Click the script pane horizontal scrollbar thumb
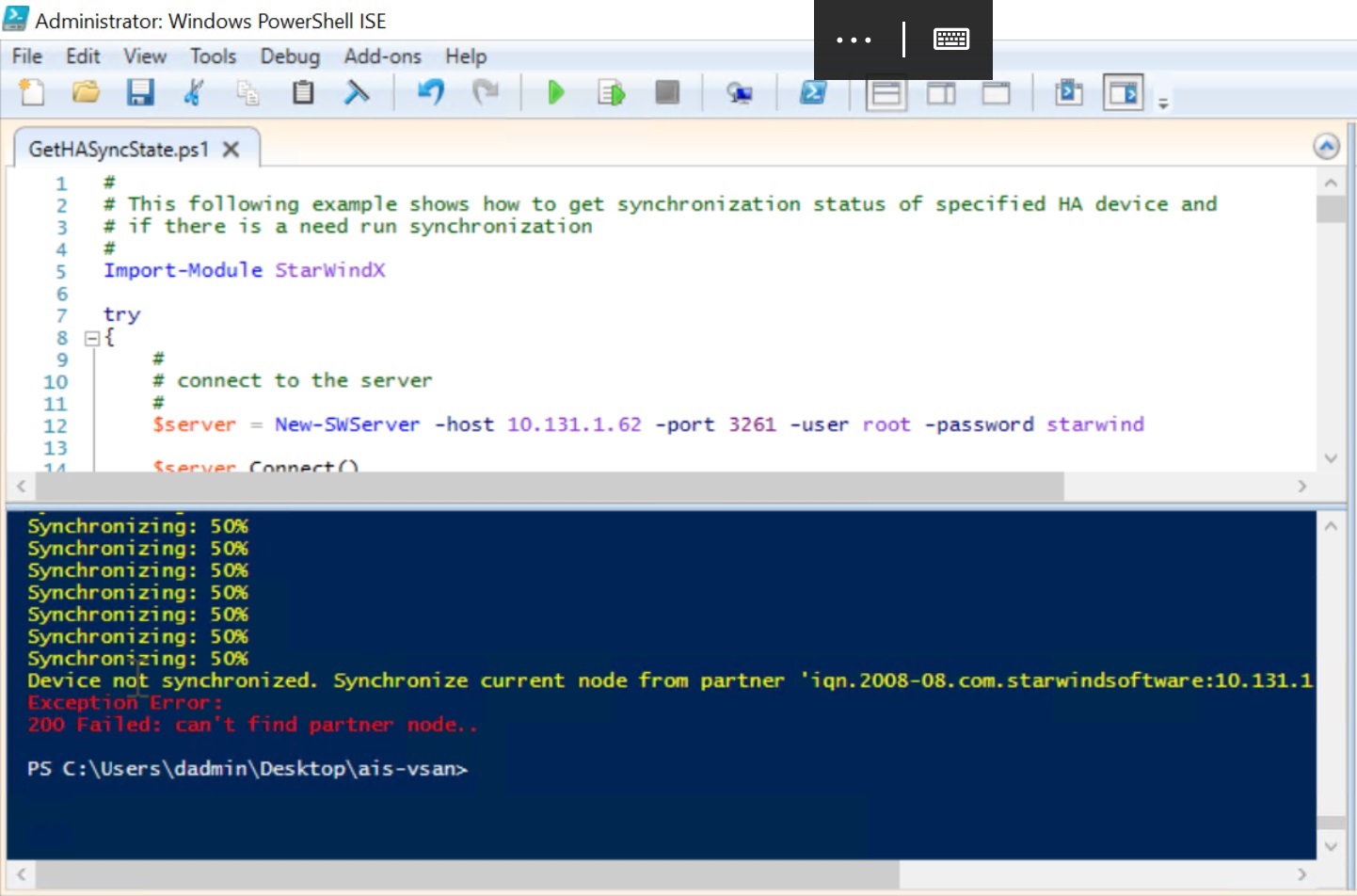 pos(551,487)
